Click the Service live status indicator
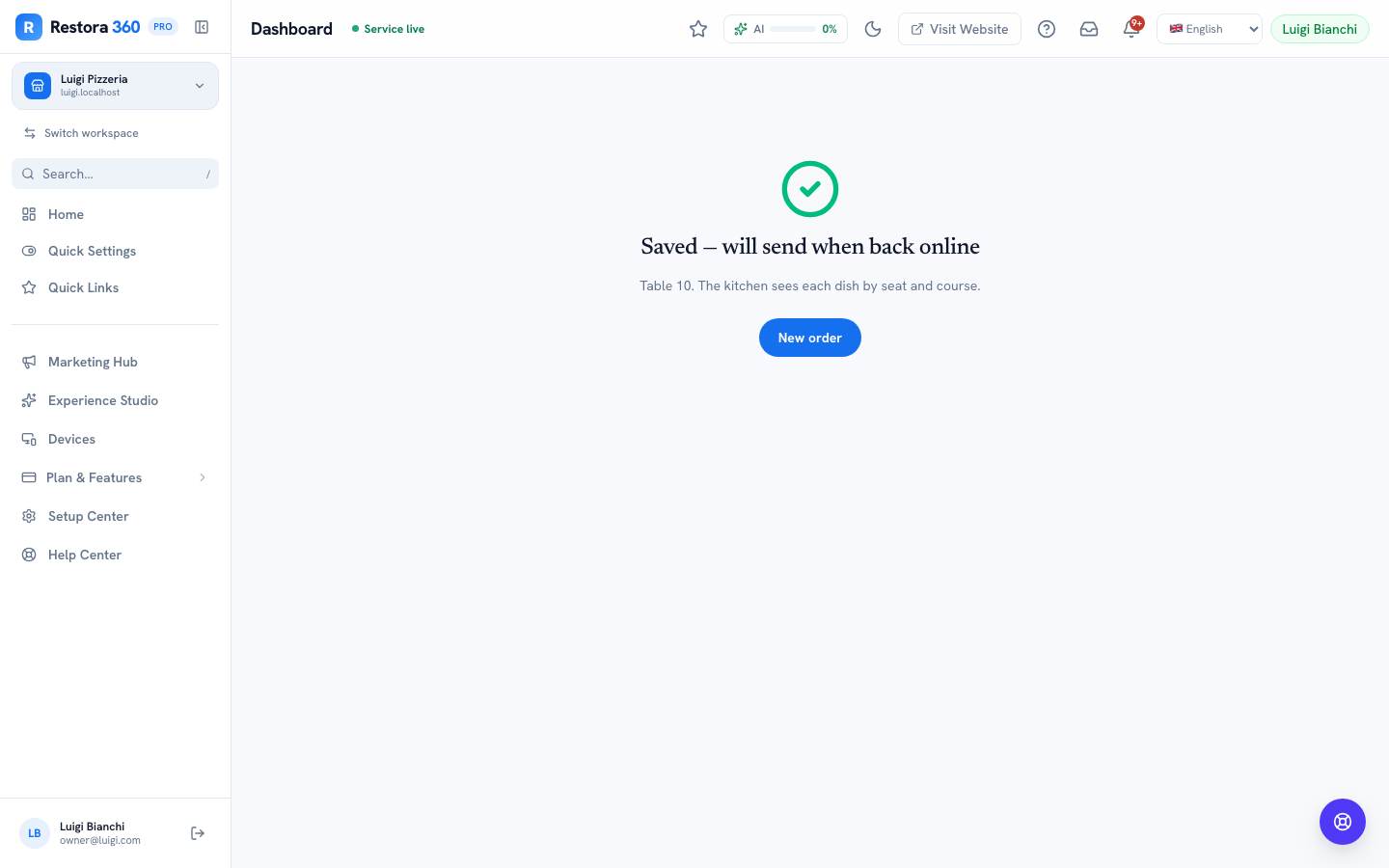Image resolution: width=1389 pixels, height=868 pixels. click(x=388, y=29)
